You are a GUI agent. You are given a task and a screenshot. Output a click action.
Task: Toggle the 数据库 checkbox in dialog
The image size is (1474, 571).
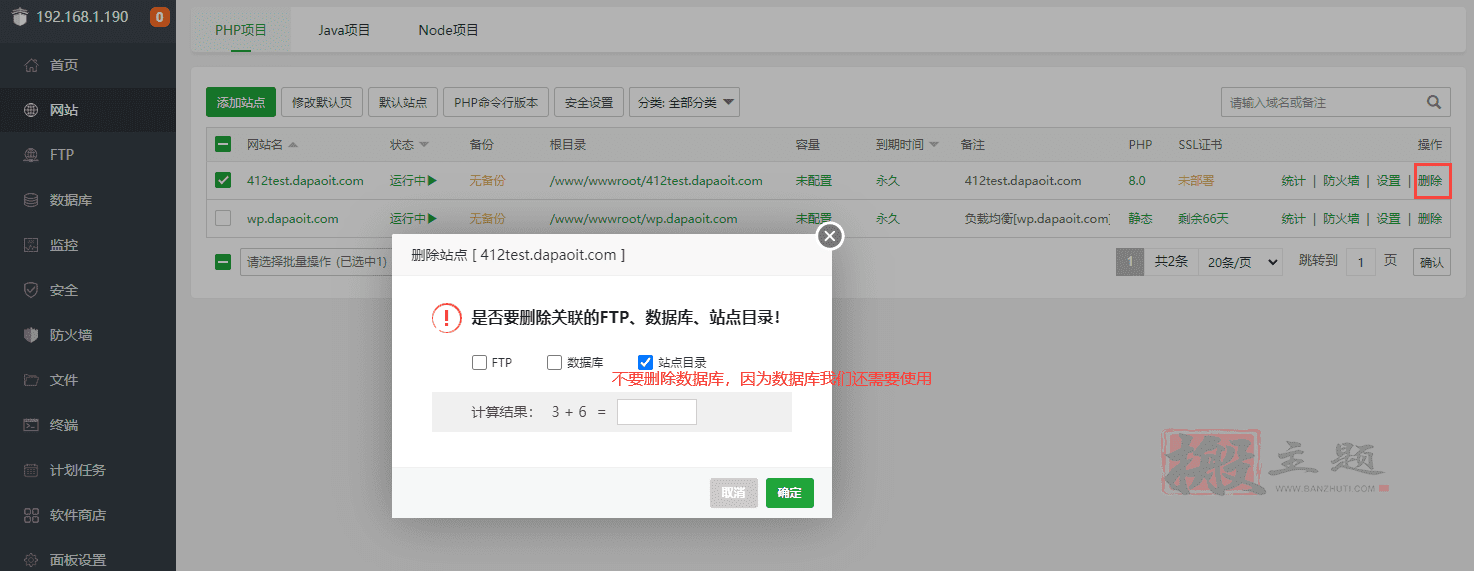coord(554,362)
